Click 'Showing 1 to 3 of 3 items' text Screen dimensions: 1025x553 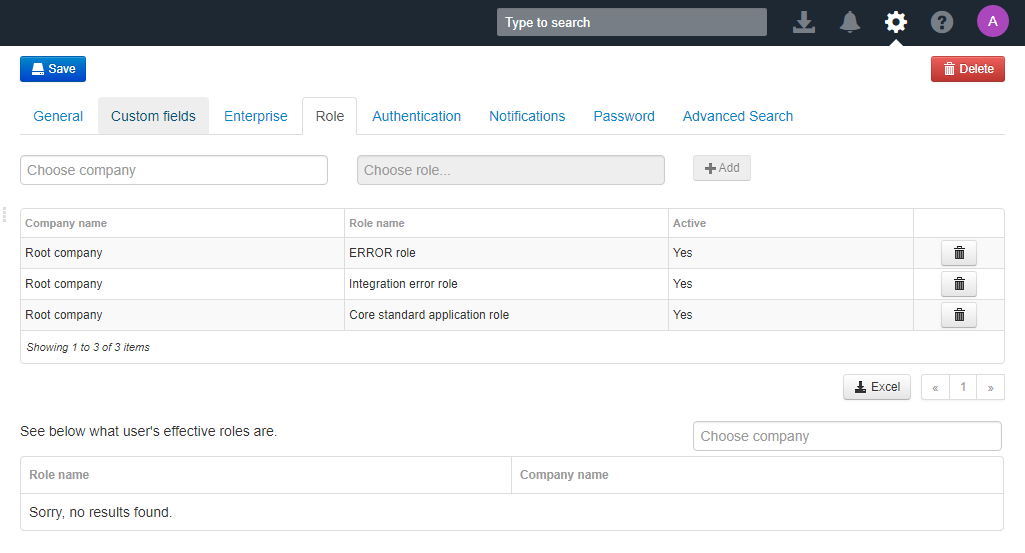(x=88, y=347)
